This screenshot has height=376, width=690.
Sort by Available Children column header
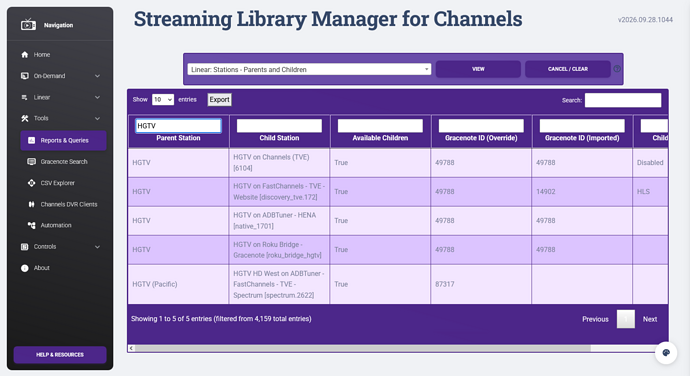point(380,138)
